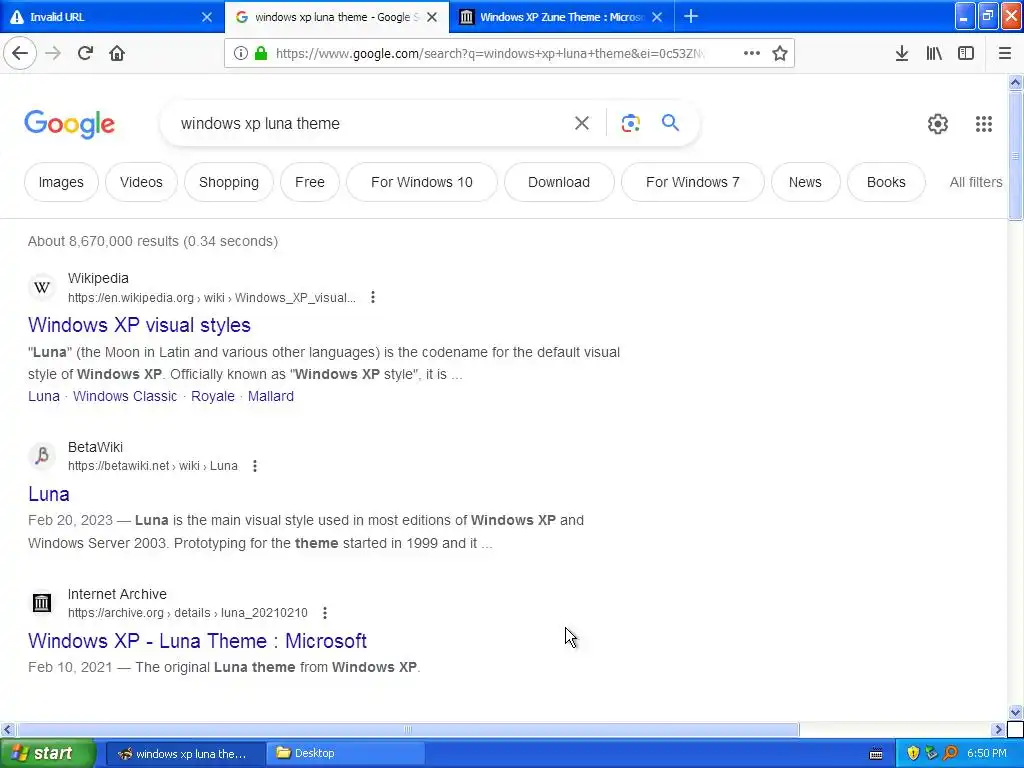Open Google quick settings gear
The image size is (1024, 768).
[938, 123]
